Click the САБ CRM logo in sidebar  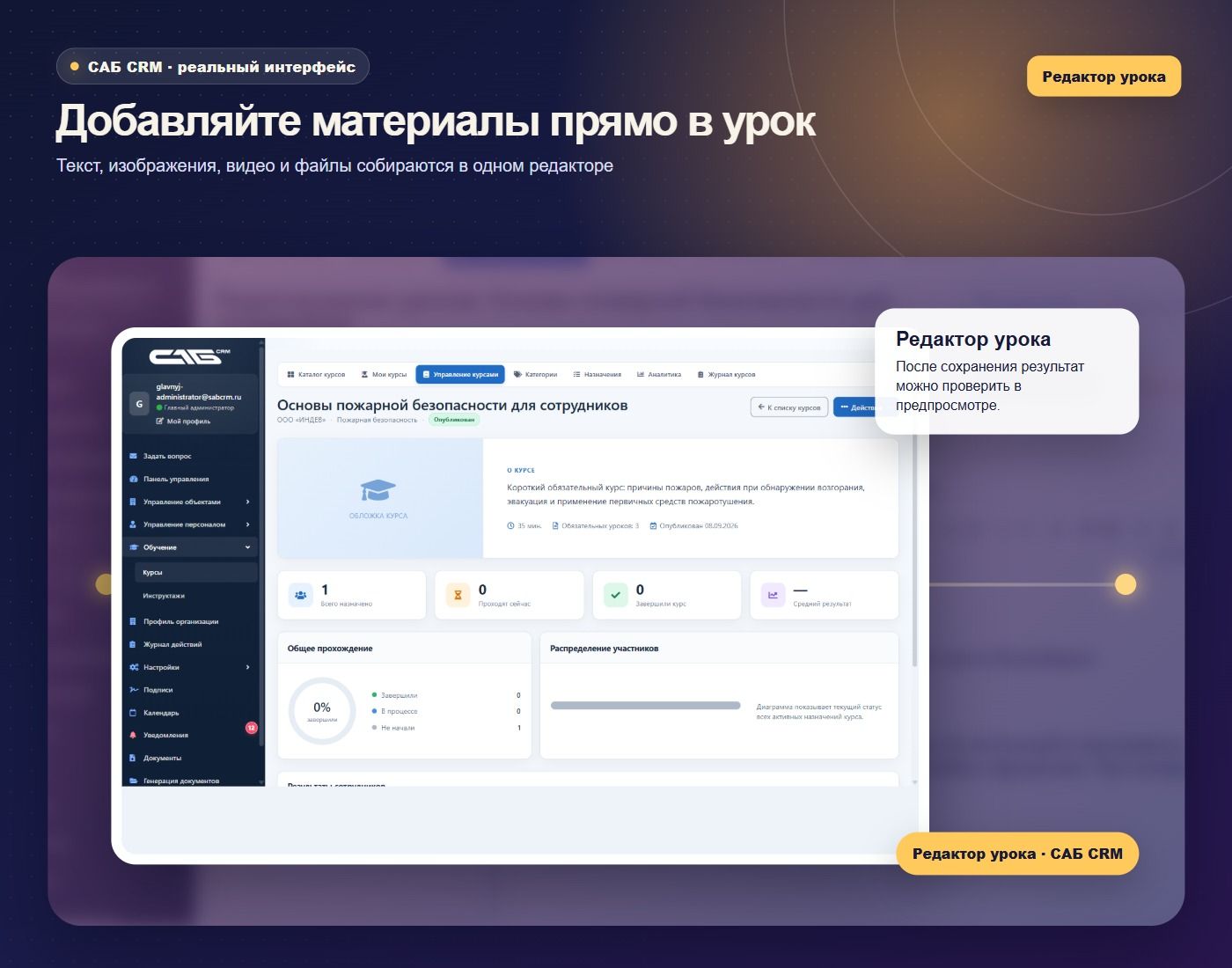(190, 356)
